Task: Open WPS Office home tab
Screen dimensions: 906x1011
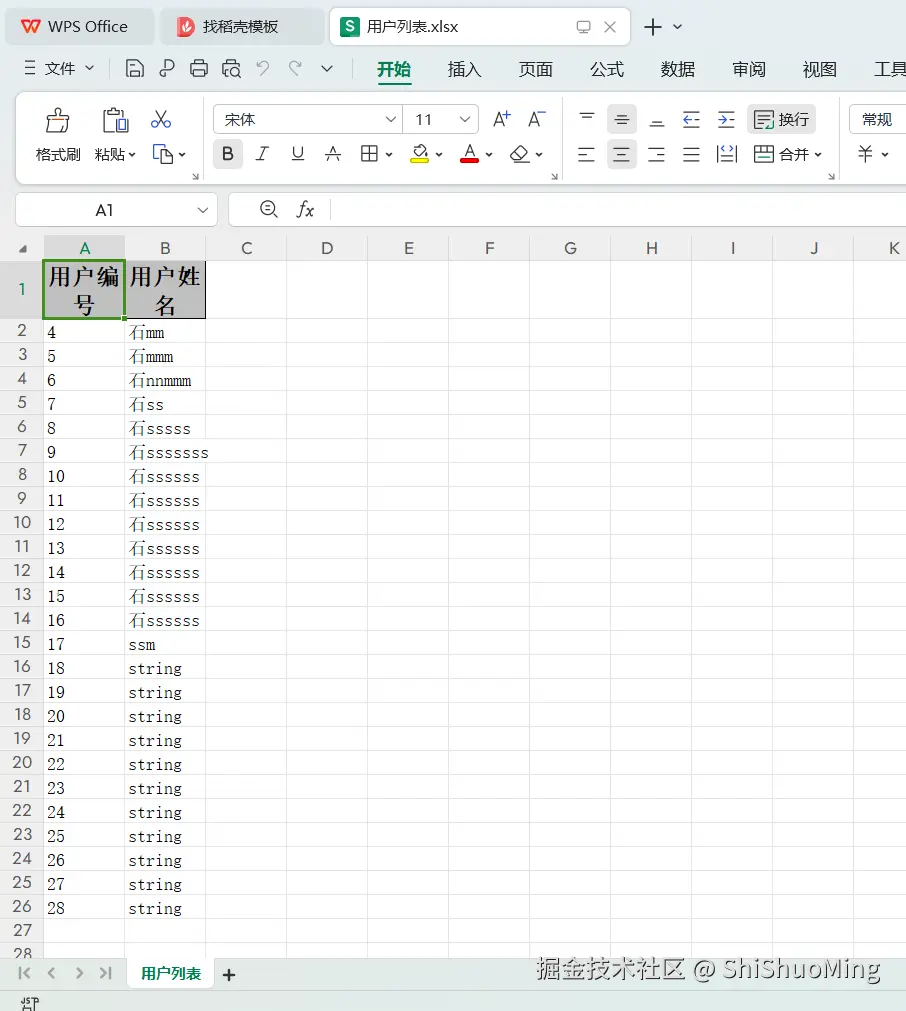Action: [x=80, y=26]
